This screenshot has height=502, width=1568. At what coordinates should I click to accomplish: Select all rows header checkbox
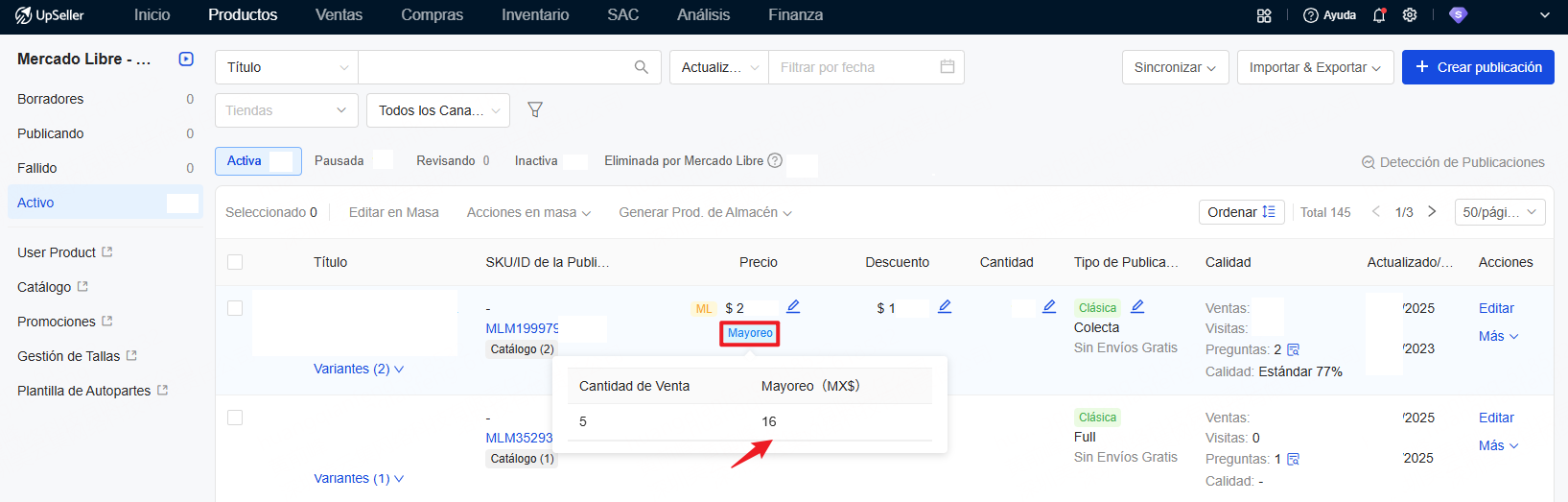point(235,262)
